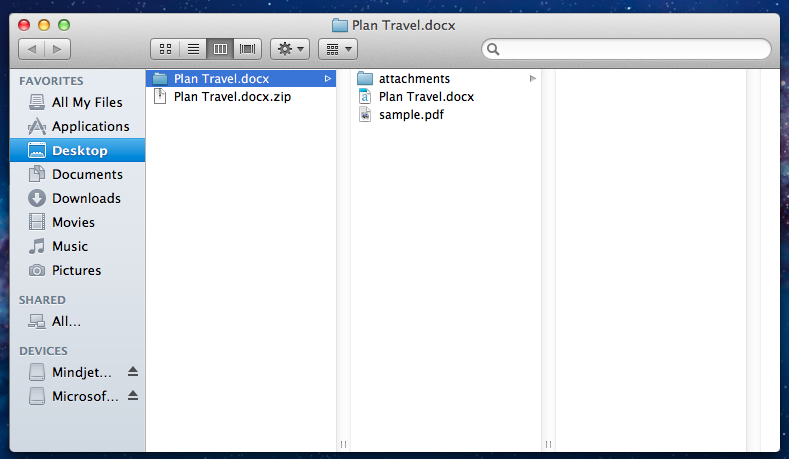789x459 pixels.
Task: Click the Mindjet drive icon
Action: click(x=37, y=372)
